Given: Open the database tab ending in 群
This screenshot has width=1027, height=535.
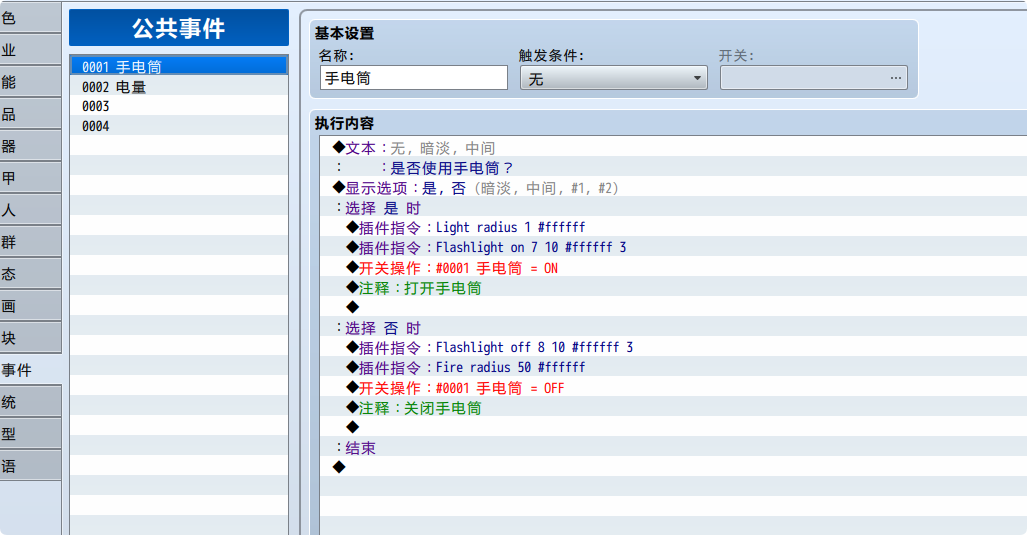Looking at the screenshot, I should pyautogui.click(x=30, y=242).
